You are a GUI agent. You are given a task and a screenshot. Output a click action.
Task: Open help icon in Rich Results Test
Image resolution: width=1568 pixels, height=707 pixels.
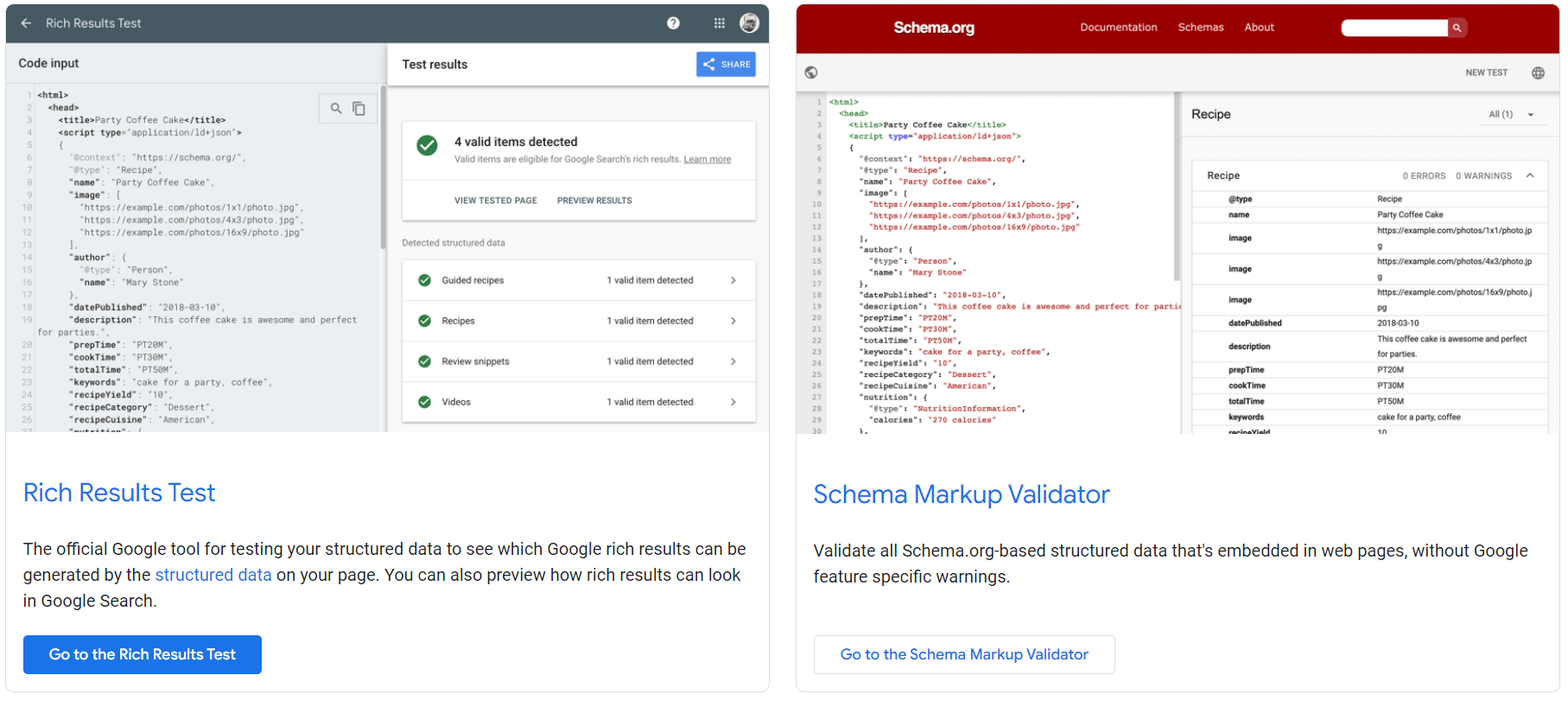pyautogui.click(x=673, y=23)
